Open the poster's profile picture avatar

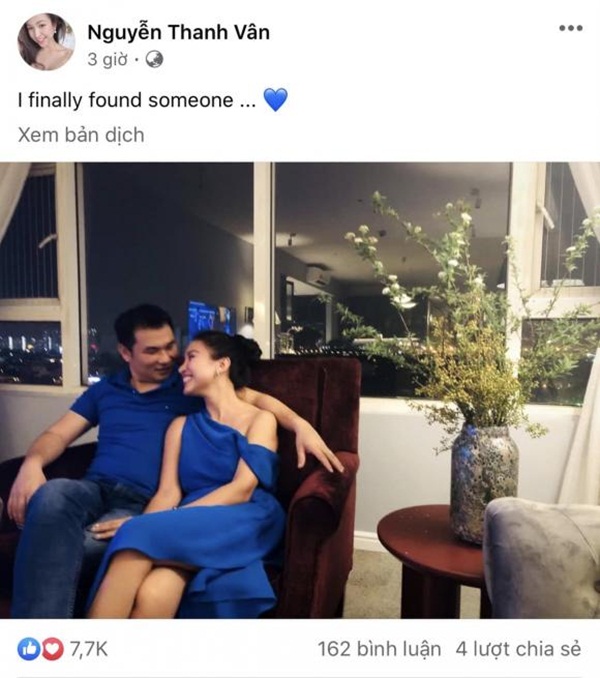(x=46, y=42)
